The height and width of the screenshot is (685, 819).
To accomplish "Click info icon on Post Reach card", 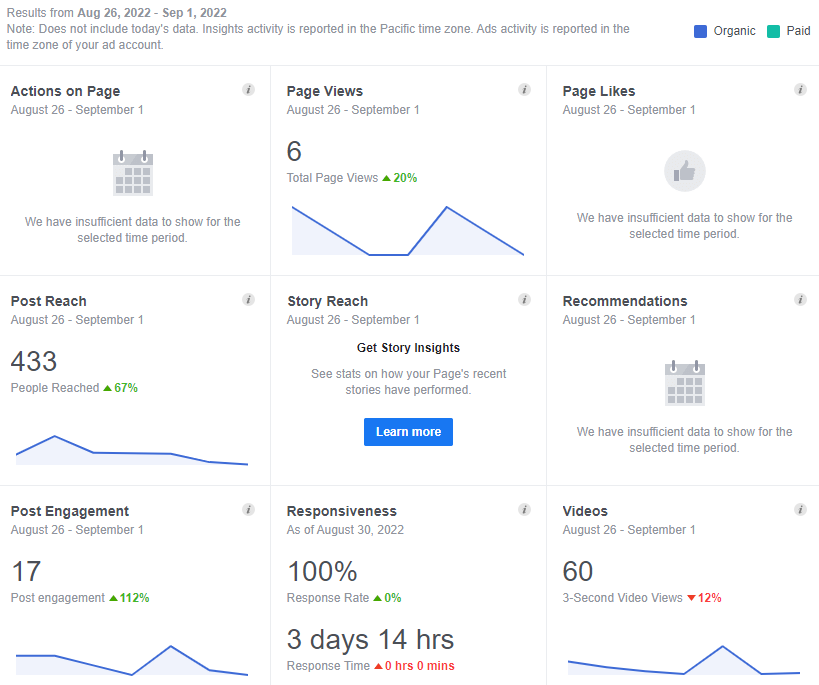I will tap(249, 300).
